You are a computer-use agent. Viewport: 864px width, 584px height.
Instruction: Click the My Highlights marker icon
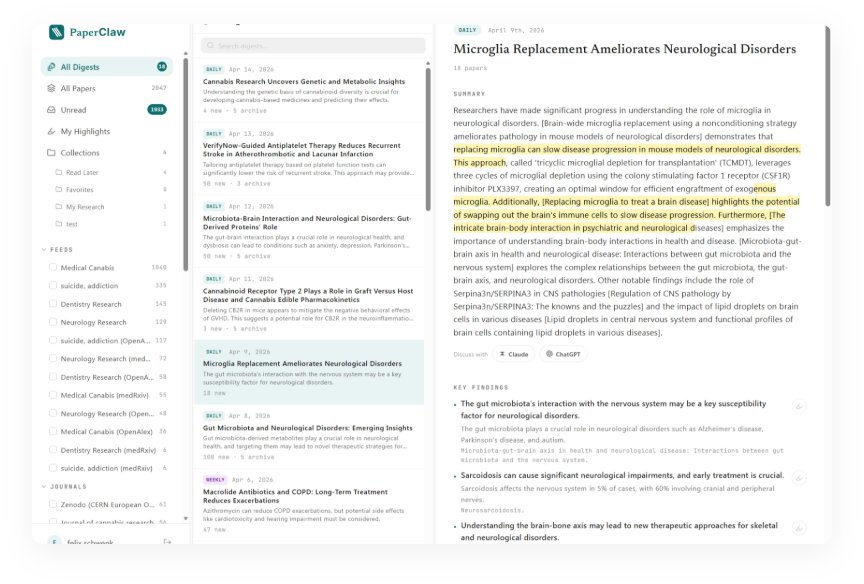(51, 131)
